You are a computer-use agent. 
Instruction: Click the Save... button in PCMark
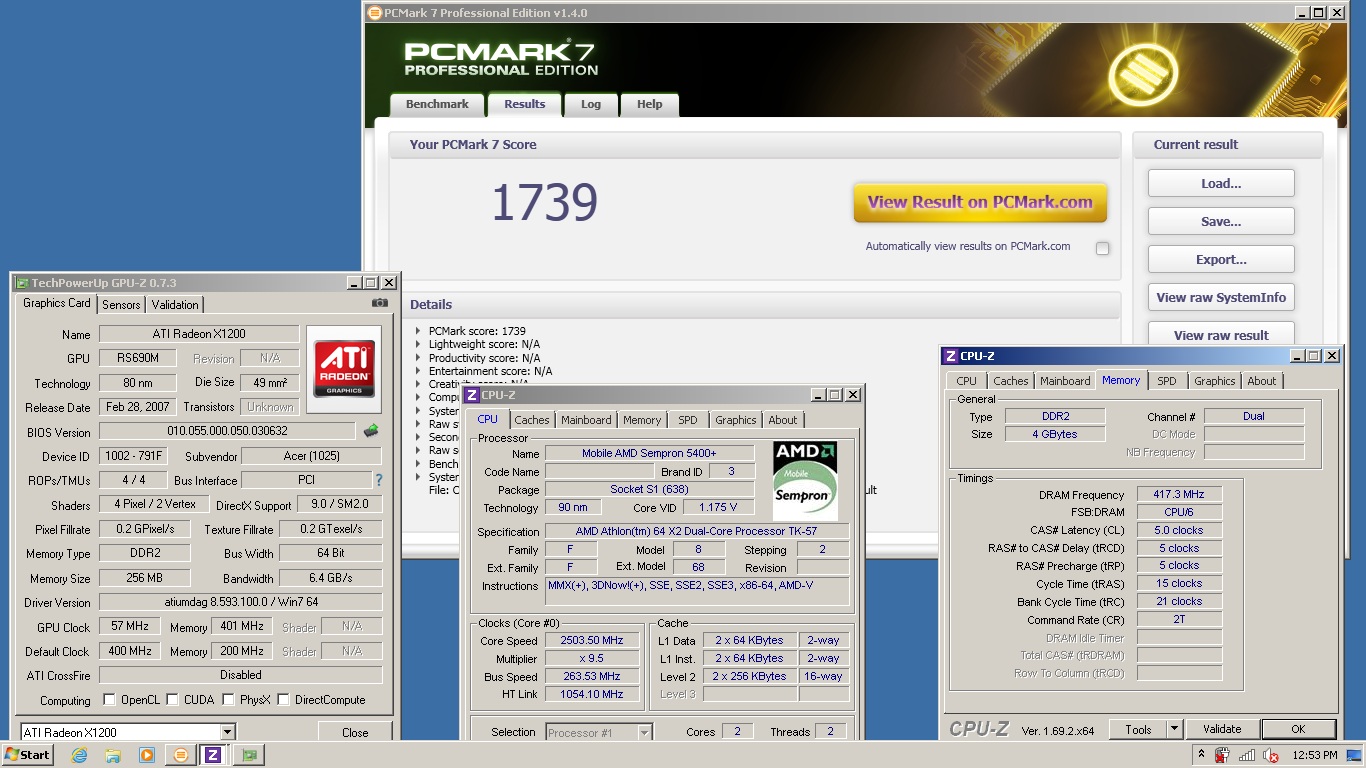tap(1221, 221)
